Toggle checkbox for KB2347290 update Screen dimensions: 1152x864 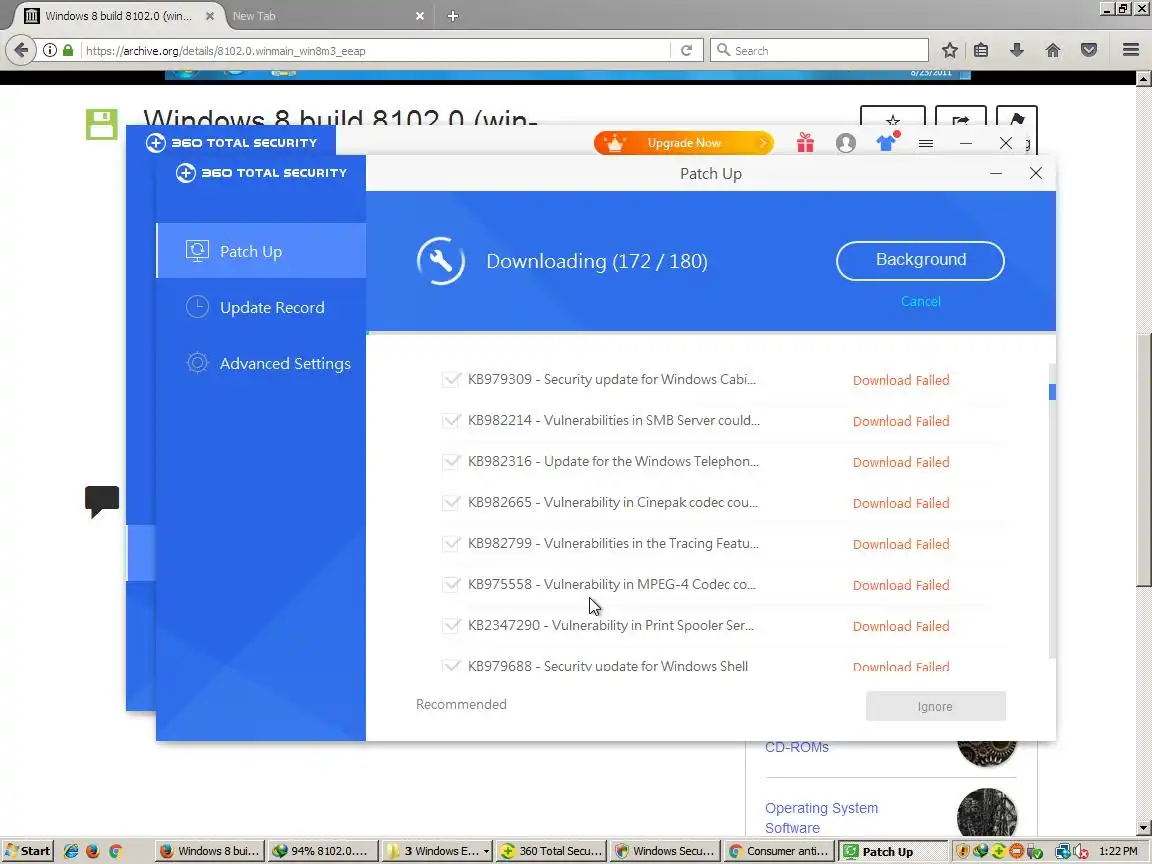[451, 625]
